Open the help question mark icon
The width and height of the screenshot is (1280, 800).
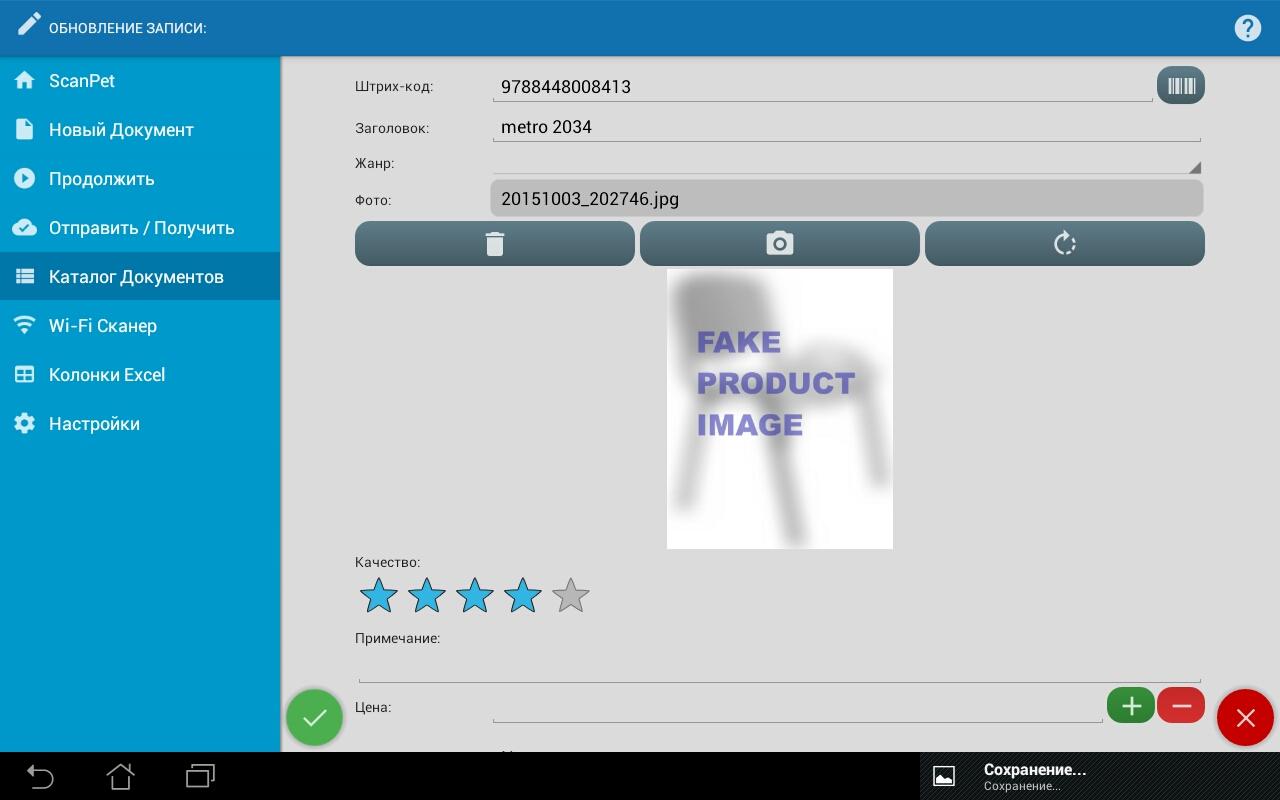[1247, 28]
